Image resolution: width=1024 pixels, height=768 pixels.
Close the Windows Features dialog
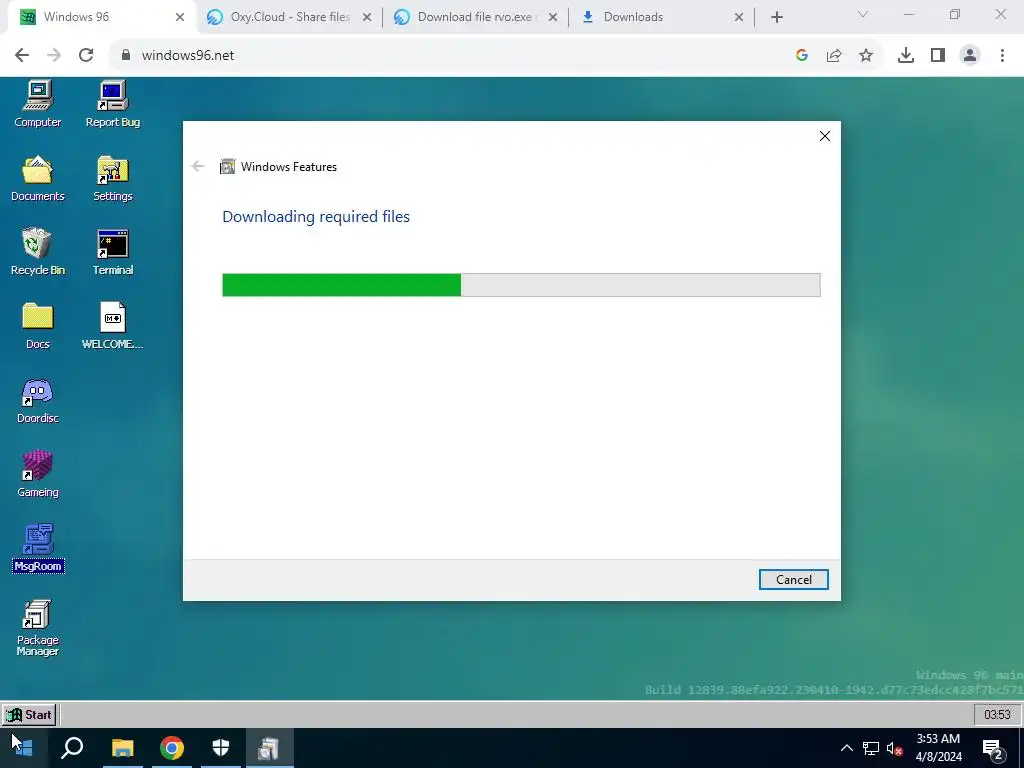[825, 136]
